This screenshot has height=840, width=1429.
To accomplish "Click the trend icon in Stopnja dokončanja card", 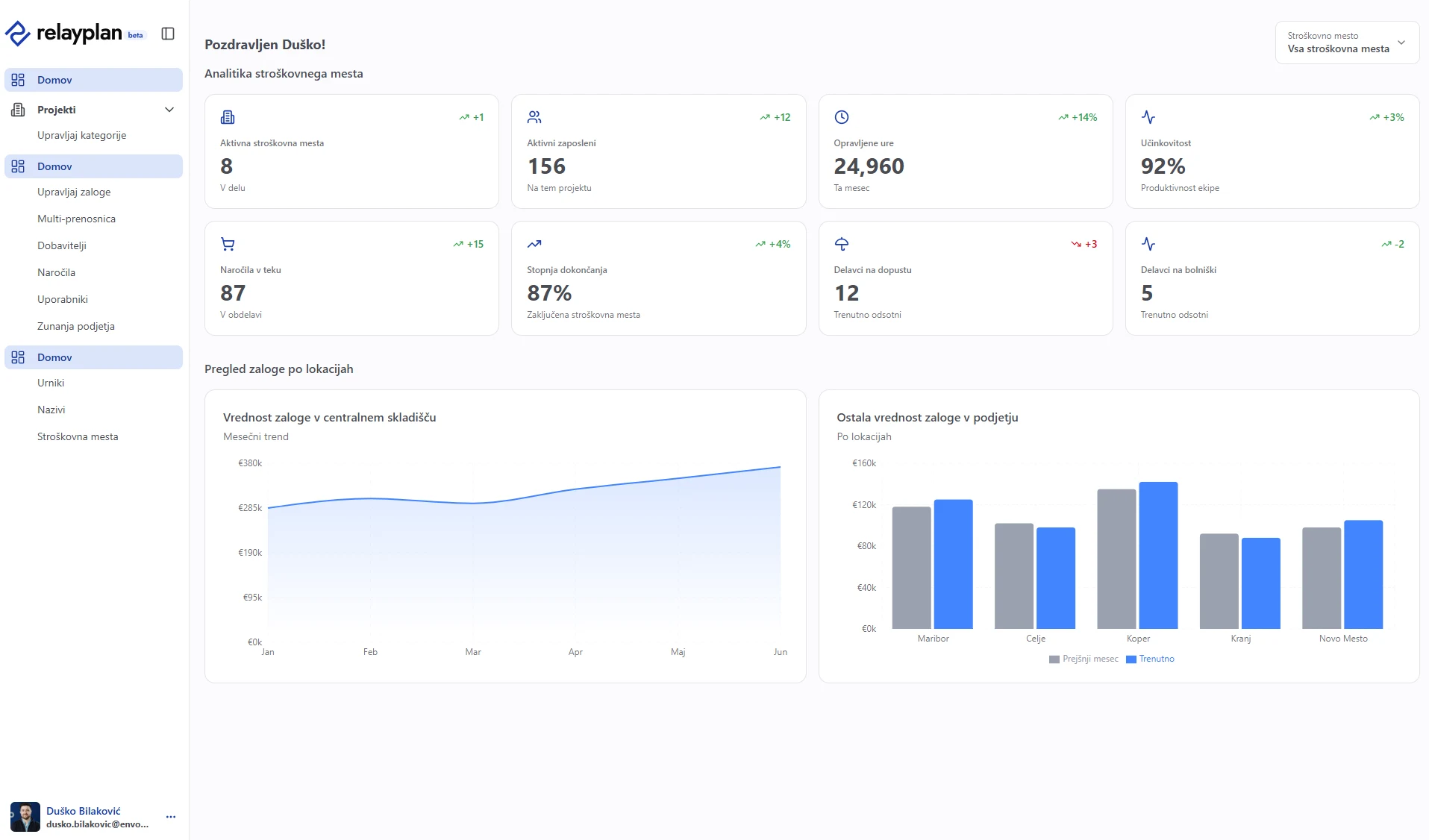I will point(534,244).
